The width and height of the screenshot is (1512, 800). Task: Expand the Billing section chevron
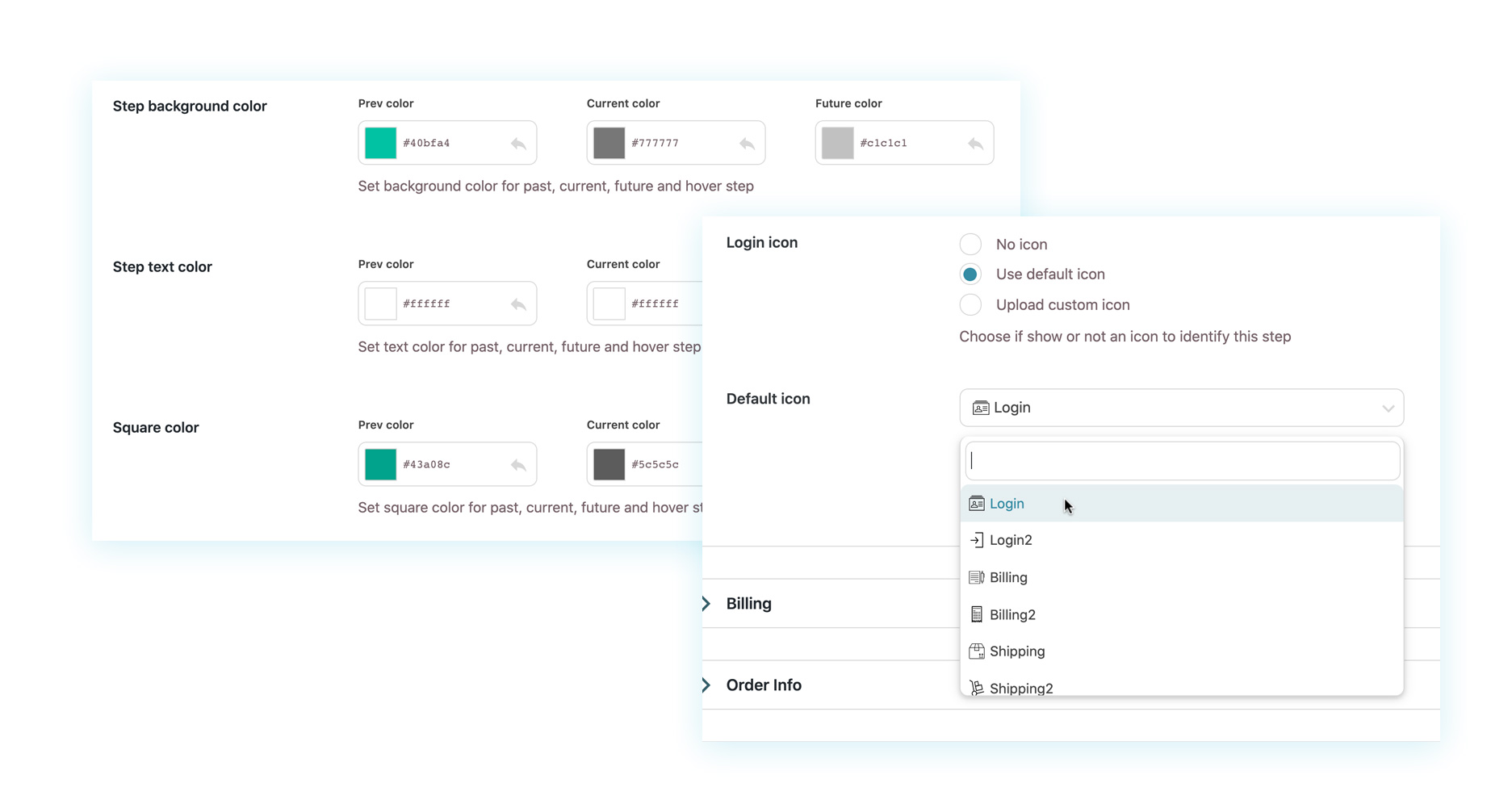[706, 604]
